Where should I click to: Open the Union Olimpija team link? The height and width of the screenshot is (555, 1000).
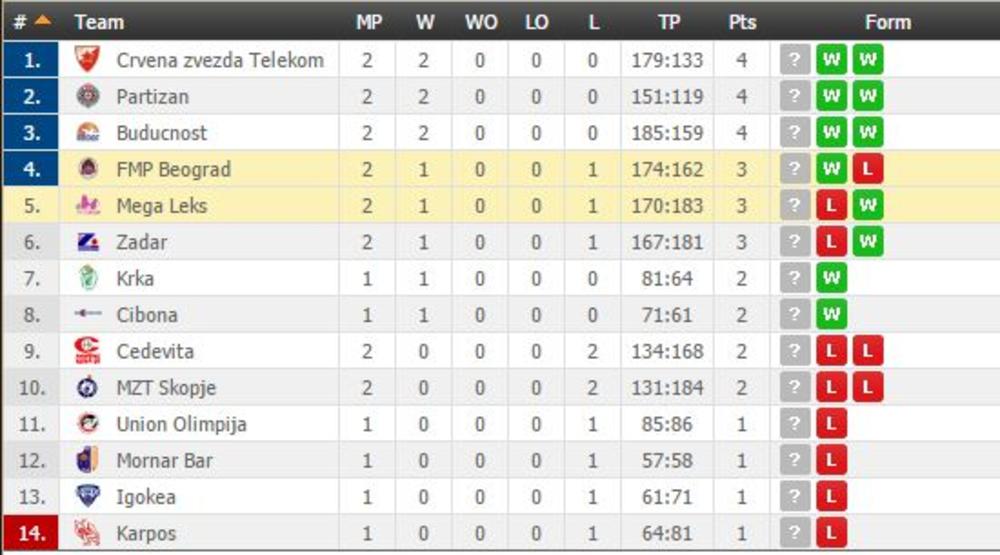(181, 424)
